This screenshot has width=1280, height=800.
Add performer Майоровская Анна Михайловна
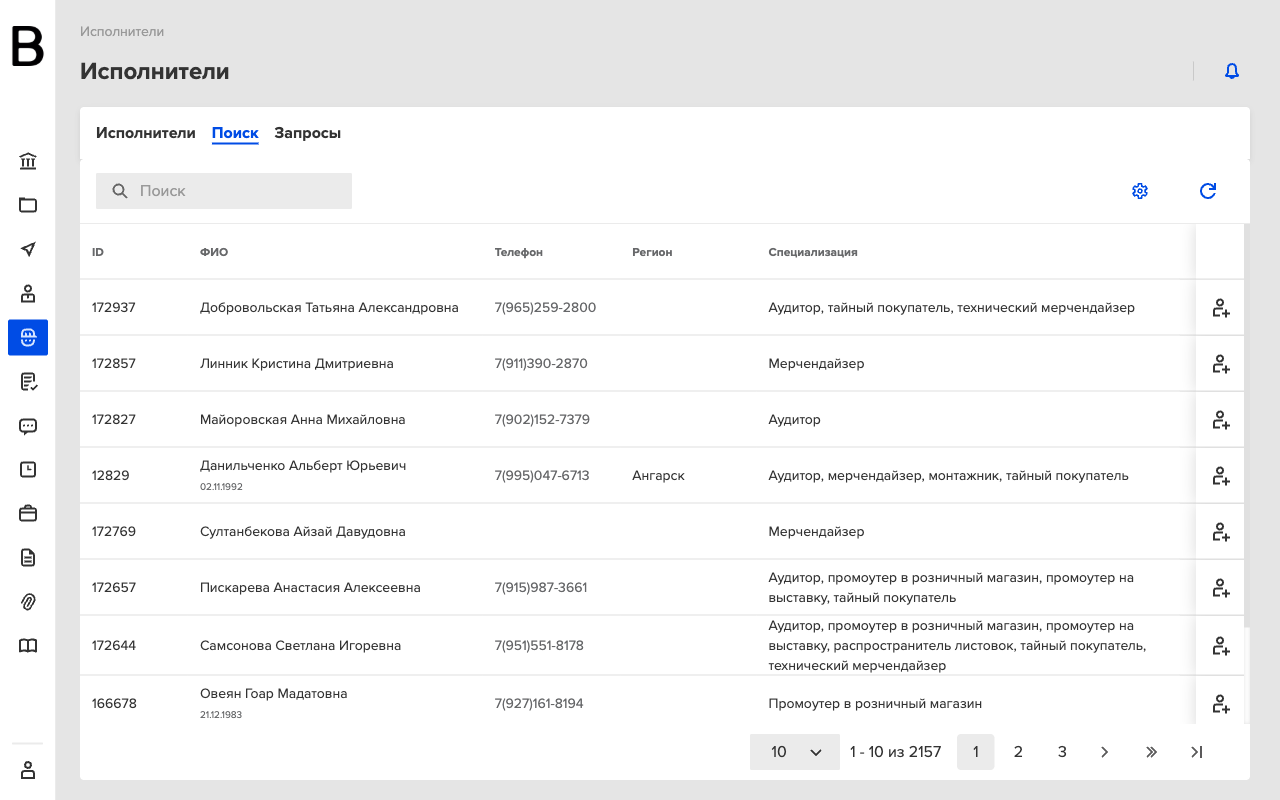tap(1220, 420)
